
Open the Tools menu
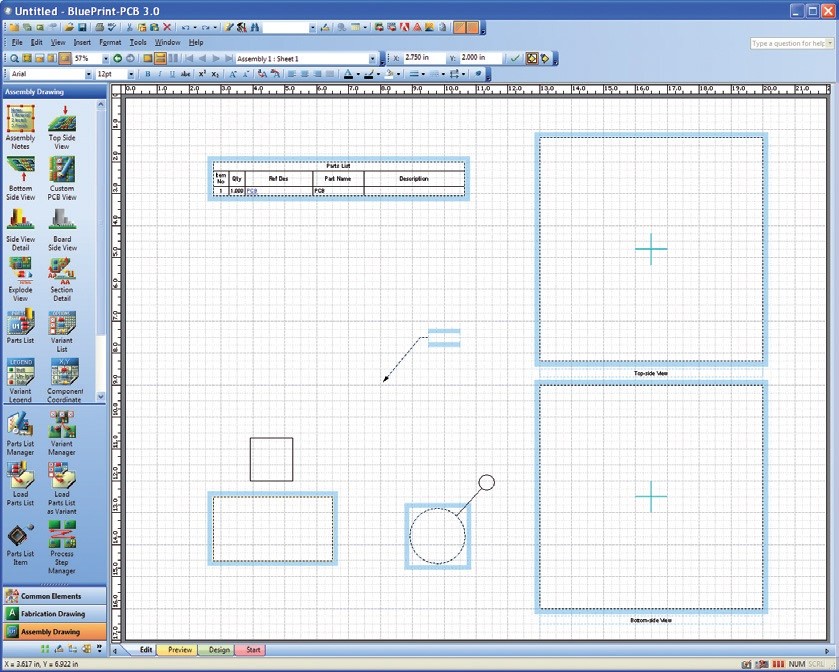click(138, 42)
